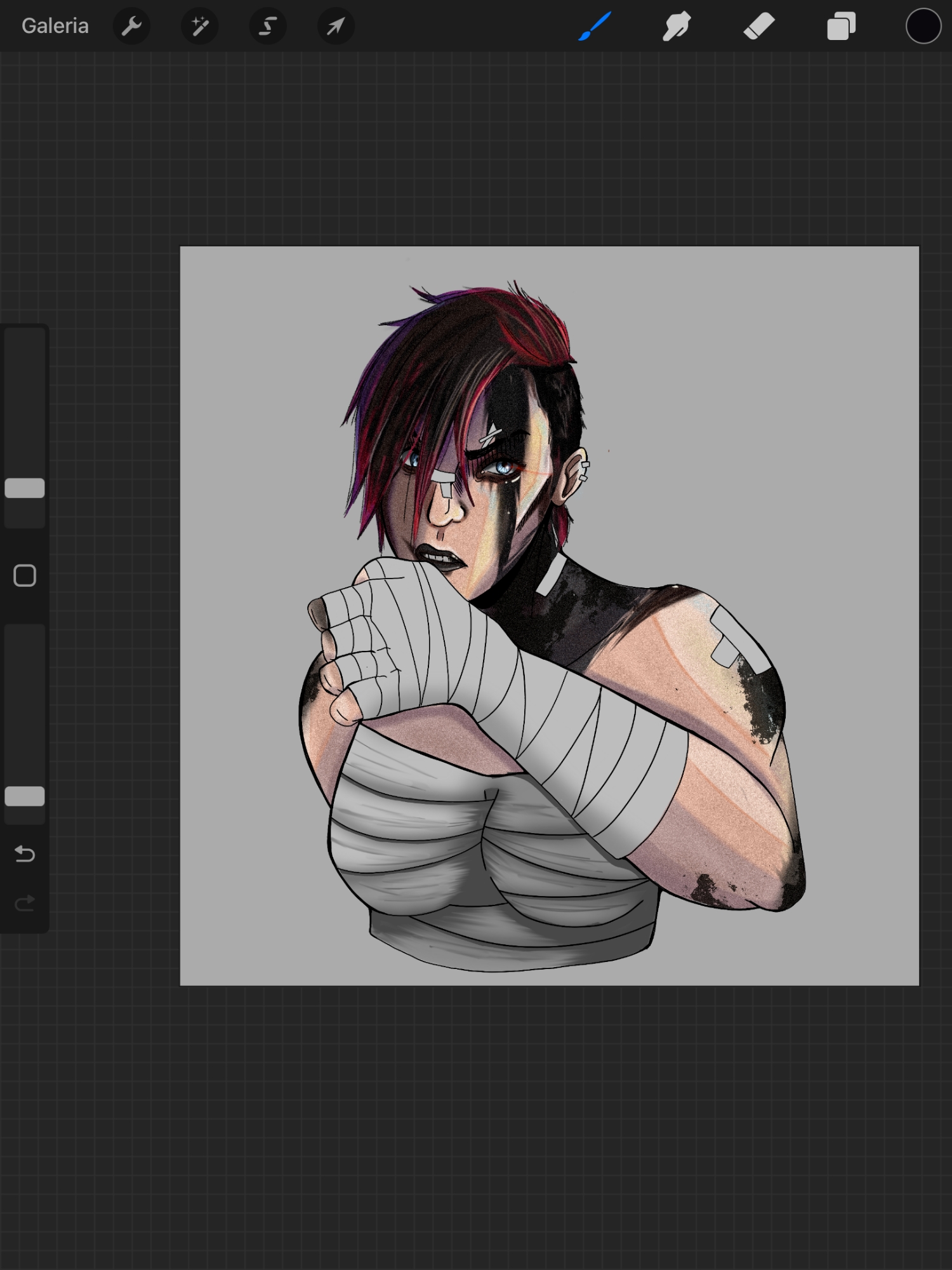Open the Adjustments magic wand menu

(200, 26)
